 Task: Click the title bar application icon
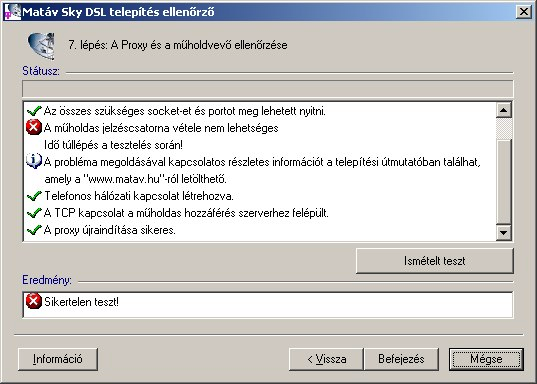[12, 12]
